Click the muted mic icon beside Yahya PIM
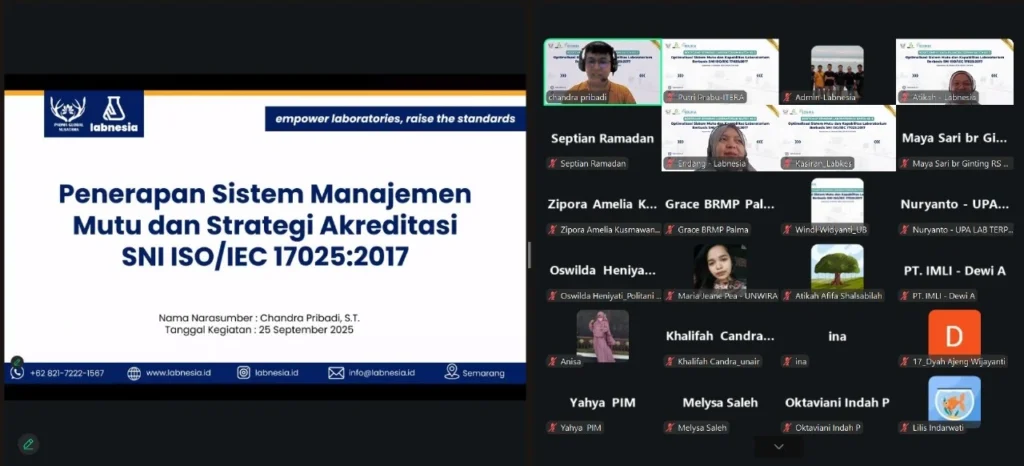This screenshot has height=466, width=1024. tap(552, 428)
